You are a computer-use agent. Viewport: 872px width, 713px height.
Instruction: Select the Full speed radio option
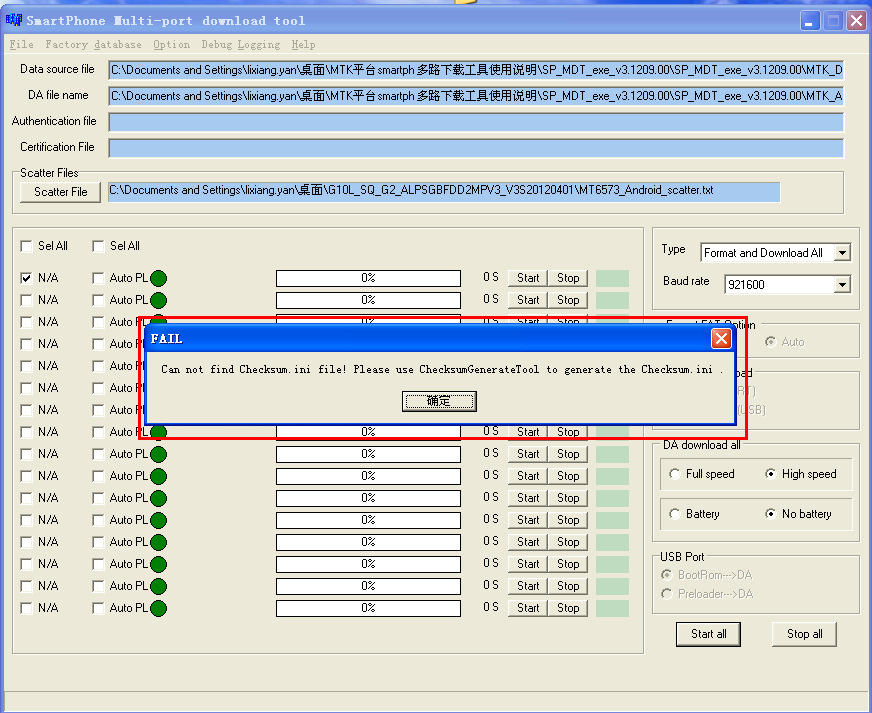[675, 474]
